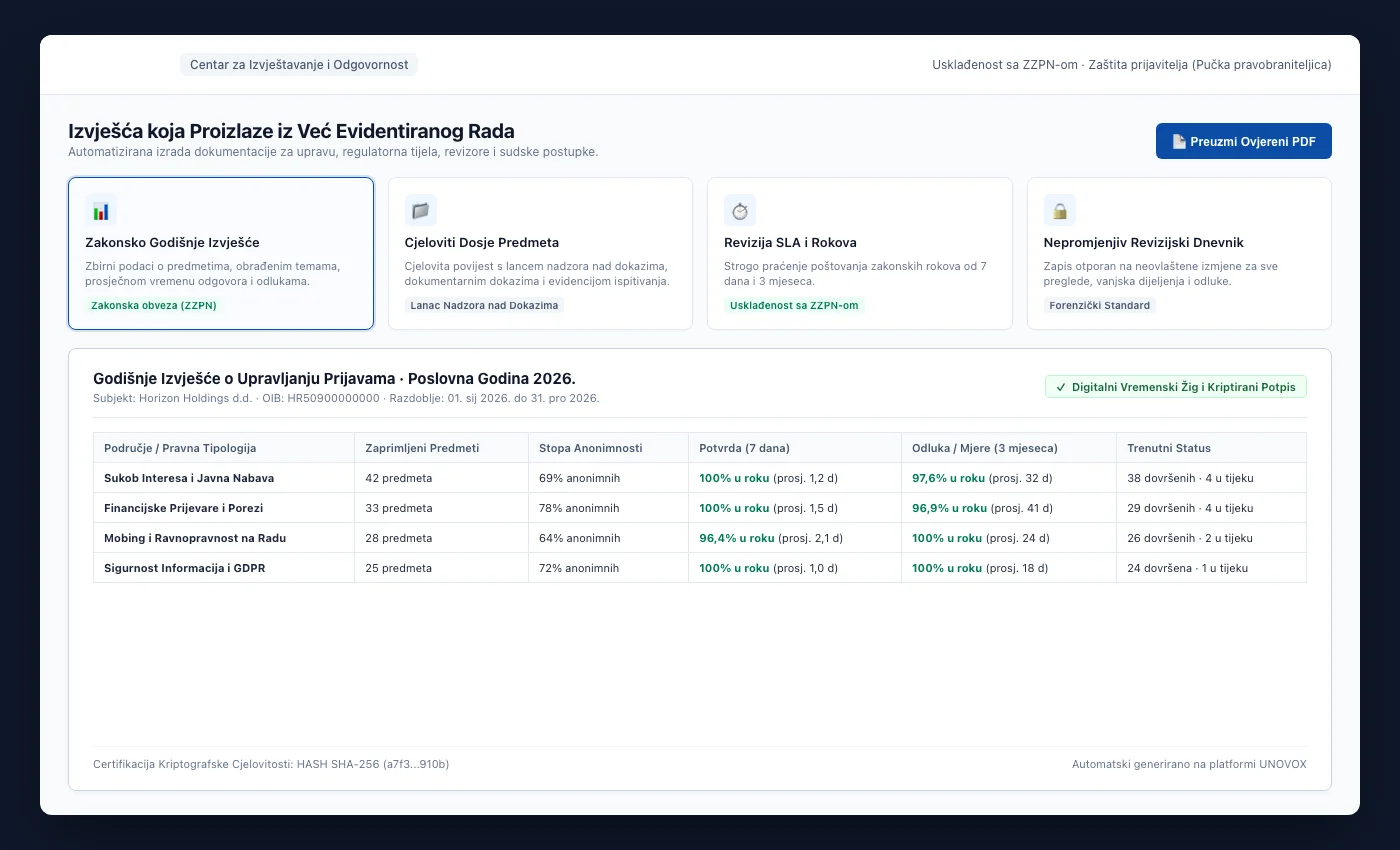Click the Subjekt: Horizon Holdings d.d. line
This screenshot has height=850, width=1400.
click(x=346, y=398)
